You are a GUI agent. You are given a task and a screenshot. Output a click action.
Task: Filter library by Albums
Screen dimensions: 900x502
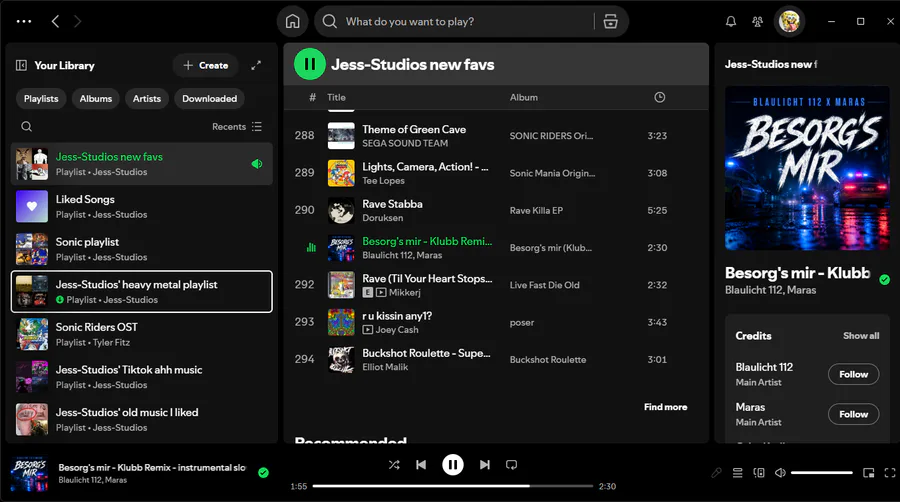(96, 99)
